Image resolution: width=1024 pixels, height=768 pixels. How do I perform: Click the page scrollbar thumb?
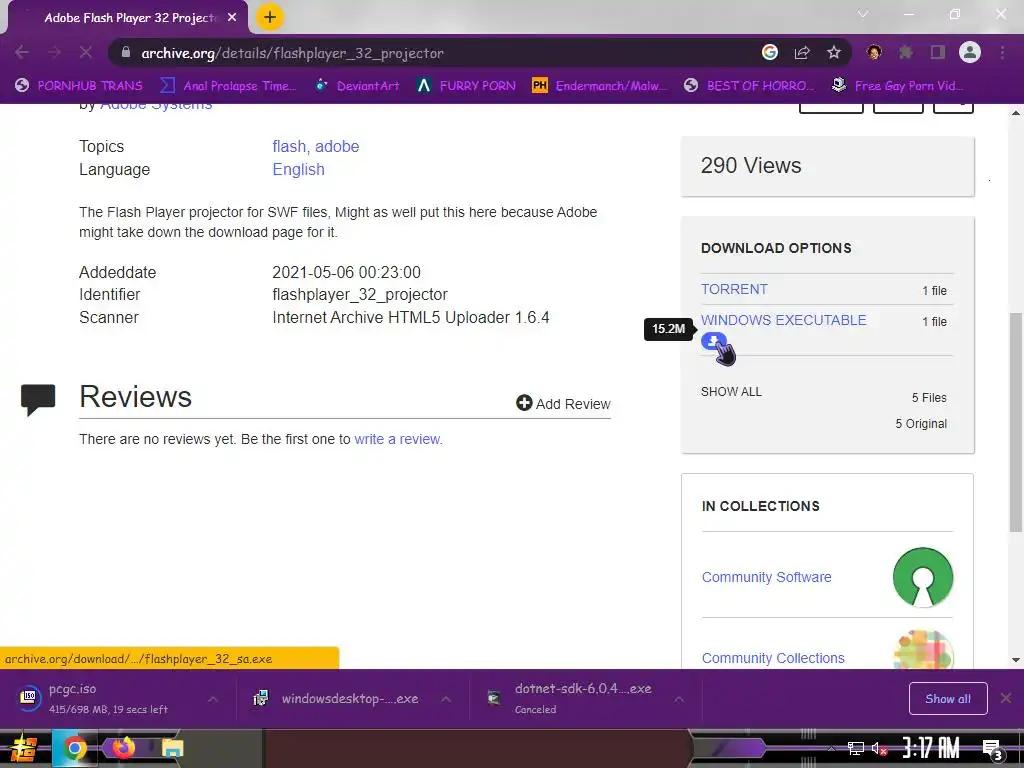(1016, 423)
